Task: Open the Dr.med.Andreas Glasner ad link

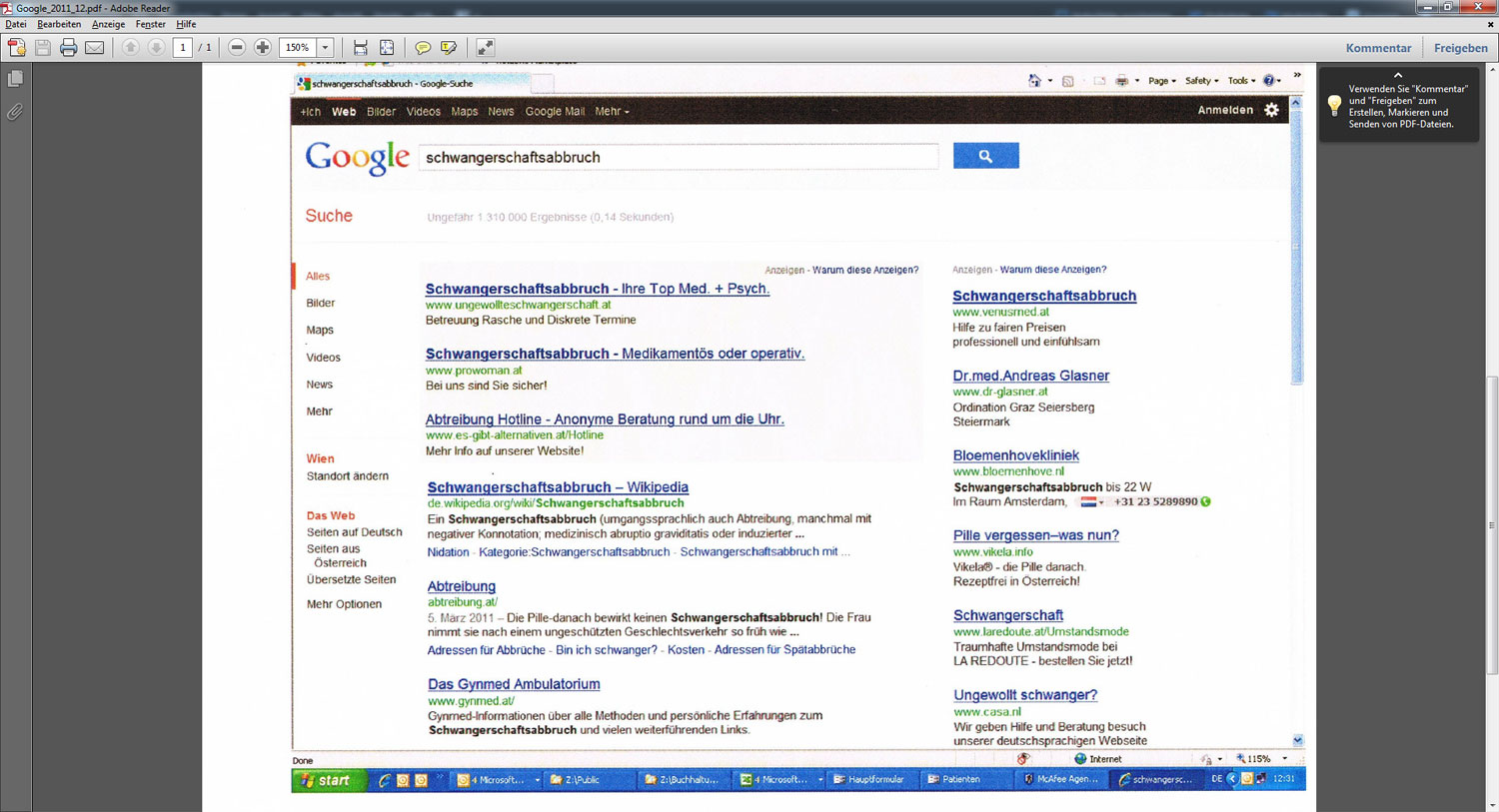Action: click(1030, 376)
